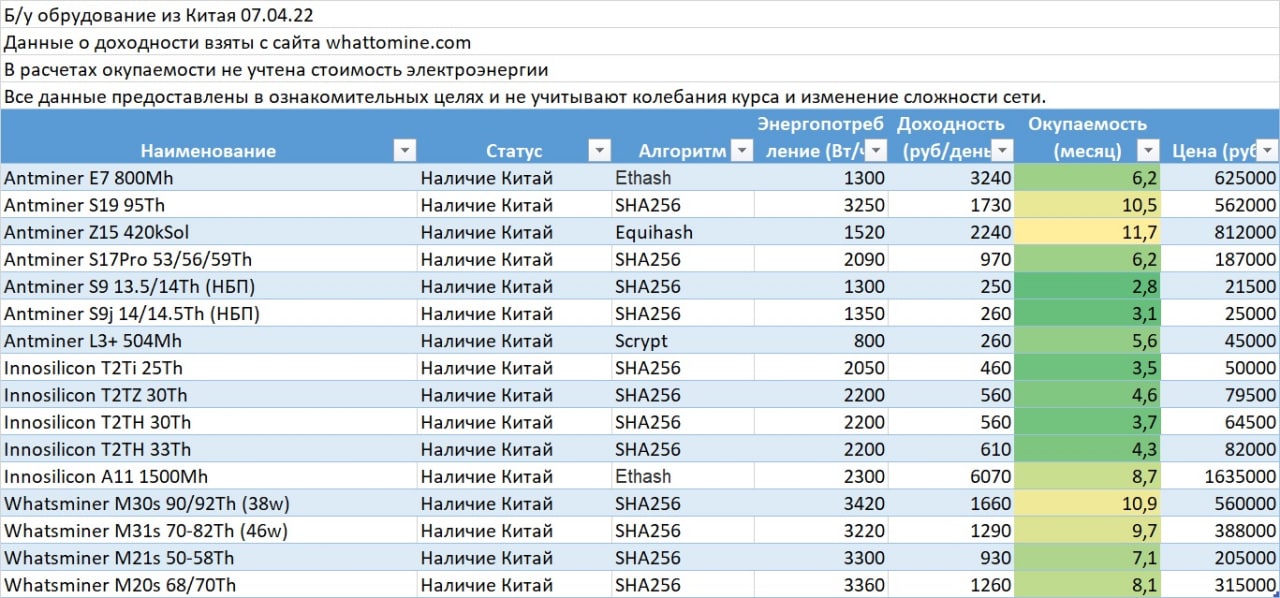The height and width of the screenshot is (598, 1280).
Task: Select payback cell 8,7 for Innosilicon A11
Action: (1088, 476)
